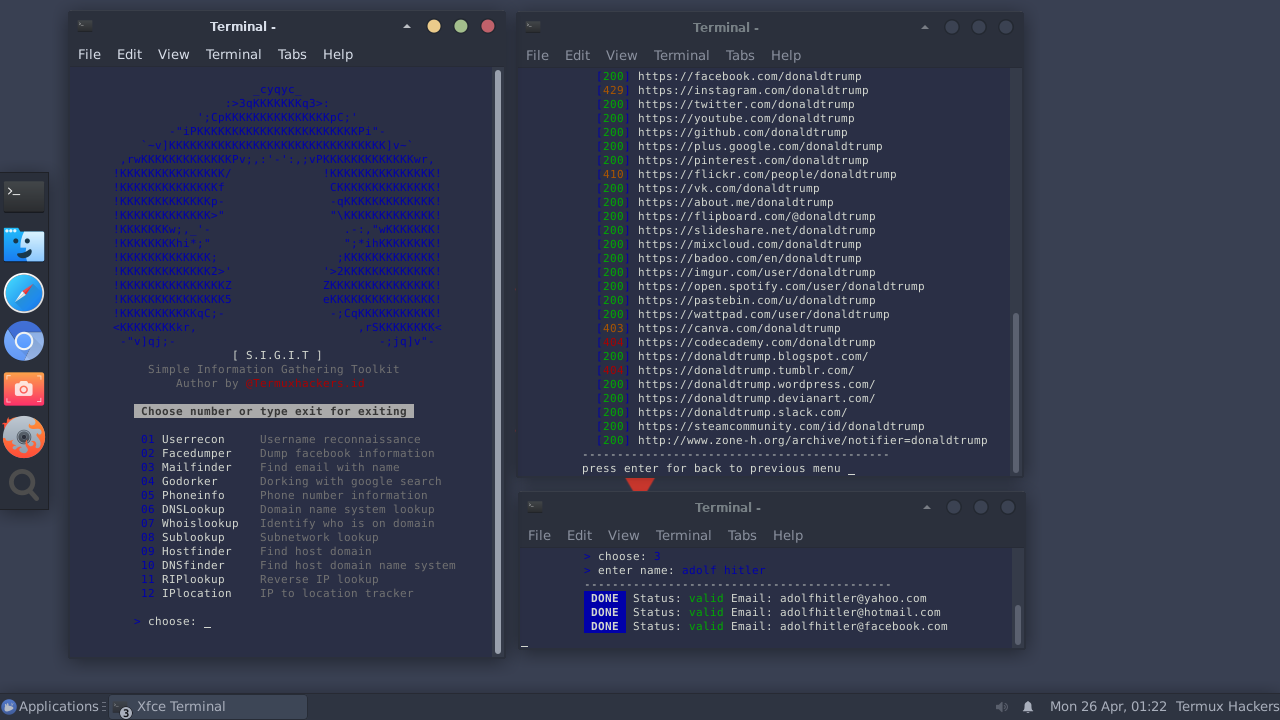
Task: Launch the Chromium browser from the dock
Action: (24, 341)
